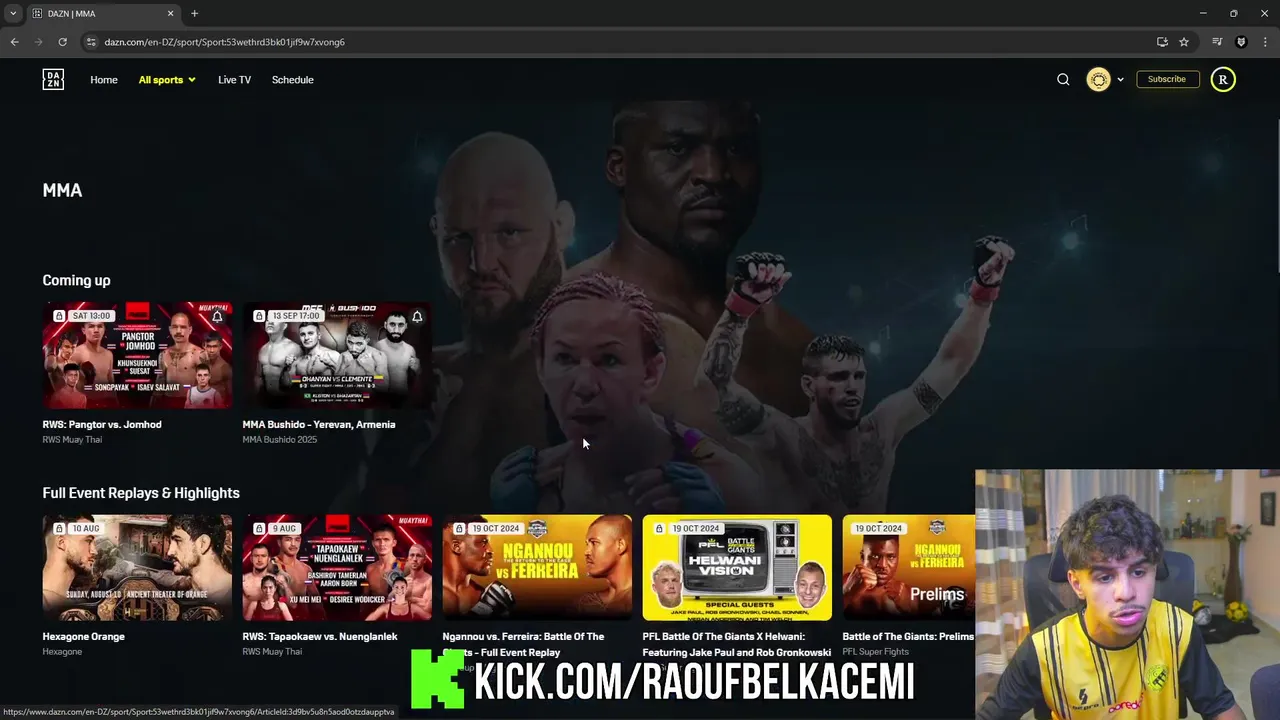Click 'MMA Bushido - Yerevan, Armenia' title
The height and width of the screenshot is (720, 1280).
pos(319,424)
